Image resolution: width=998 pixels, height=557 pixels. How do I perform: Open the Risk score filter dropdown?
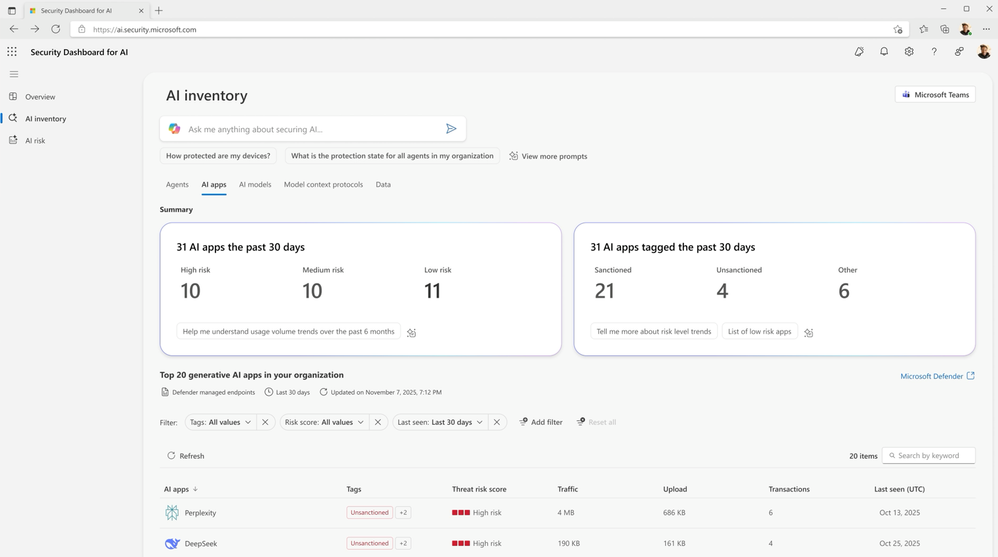325,422
